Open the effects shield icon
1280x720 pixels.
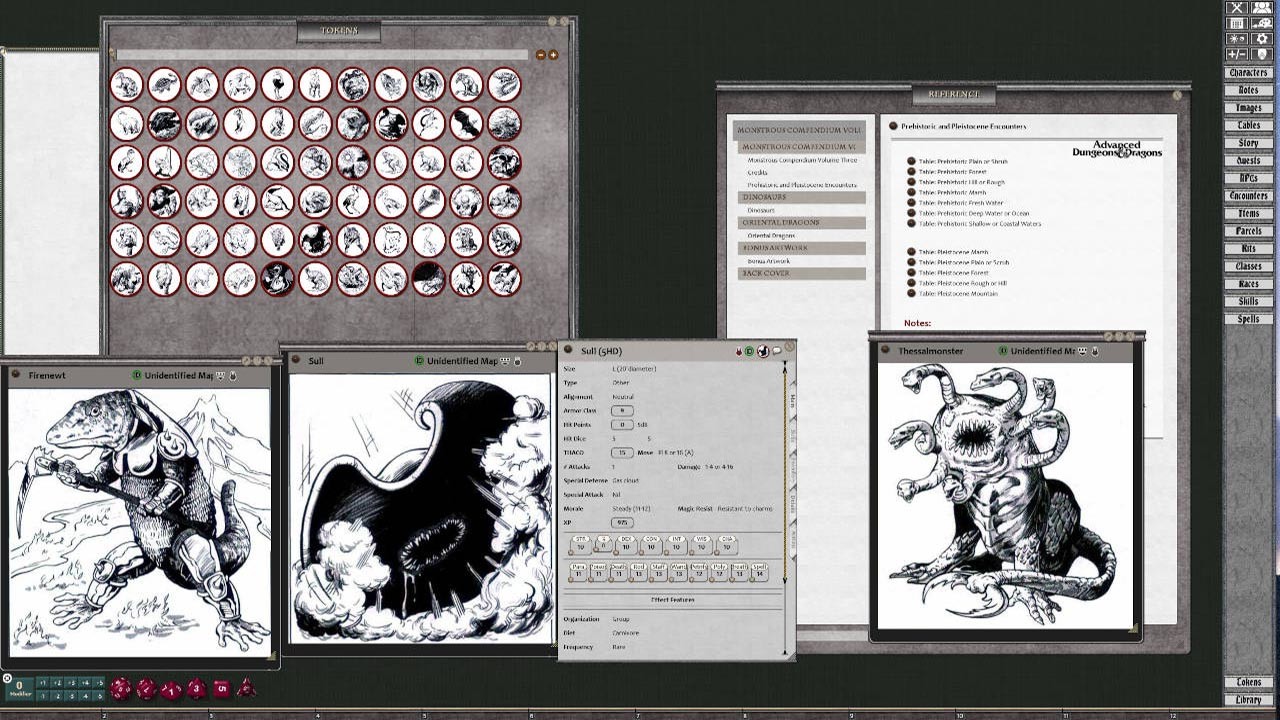tap(1262, 53)
